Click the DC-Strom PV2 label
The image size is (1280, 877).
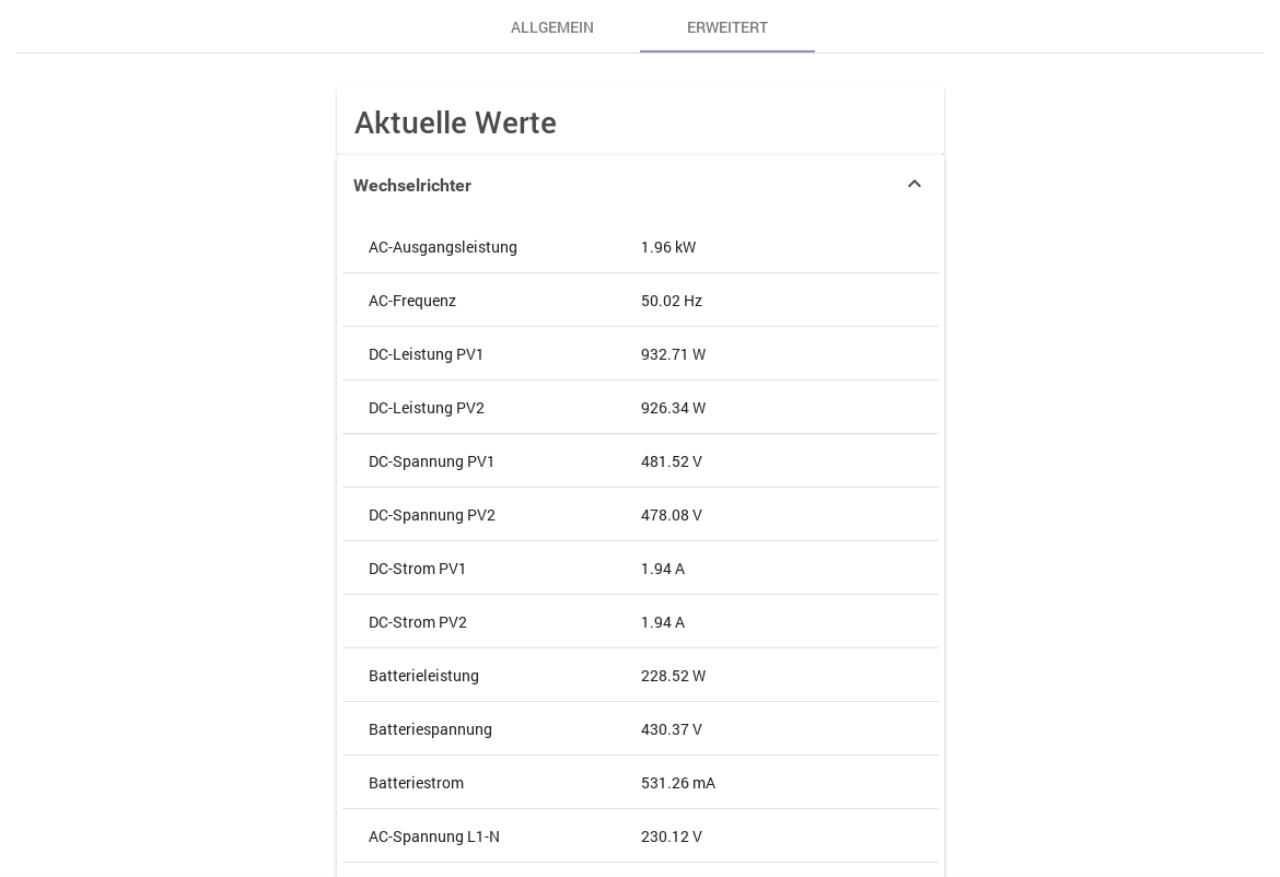click(418, 623)
